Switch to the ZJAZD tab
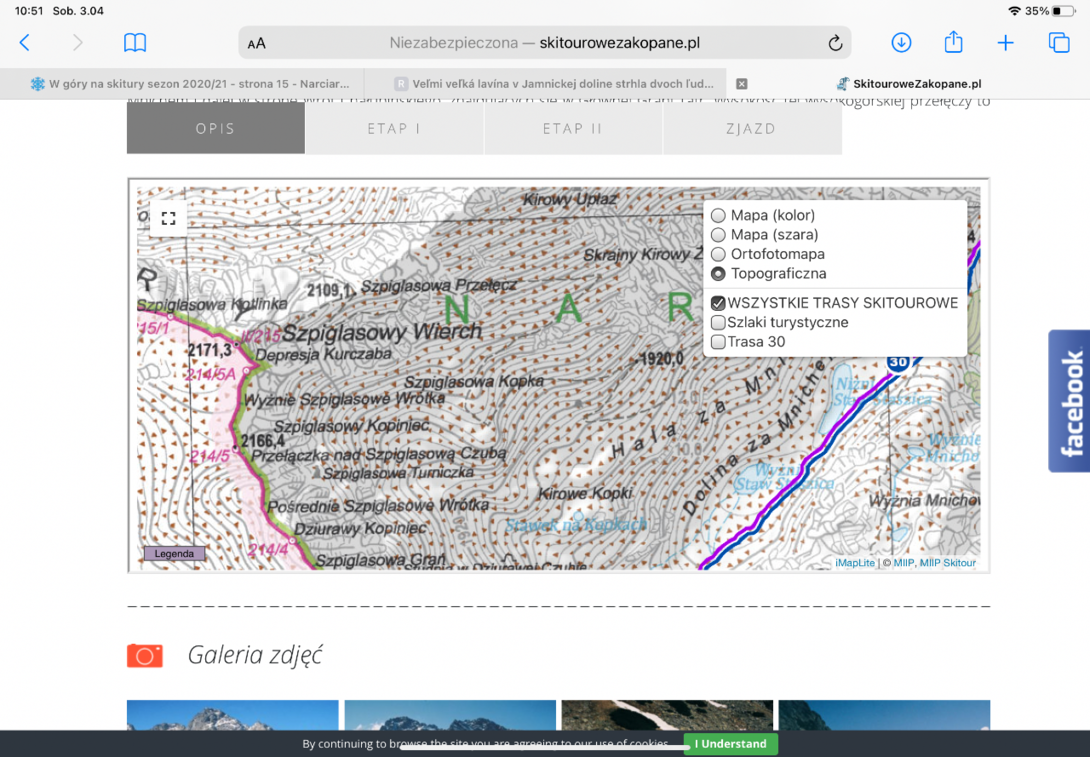 coord(751,129)
